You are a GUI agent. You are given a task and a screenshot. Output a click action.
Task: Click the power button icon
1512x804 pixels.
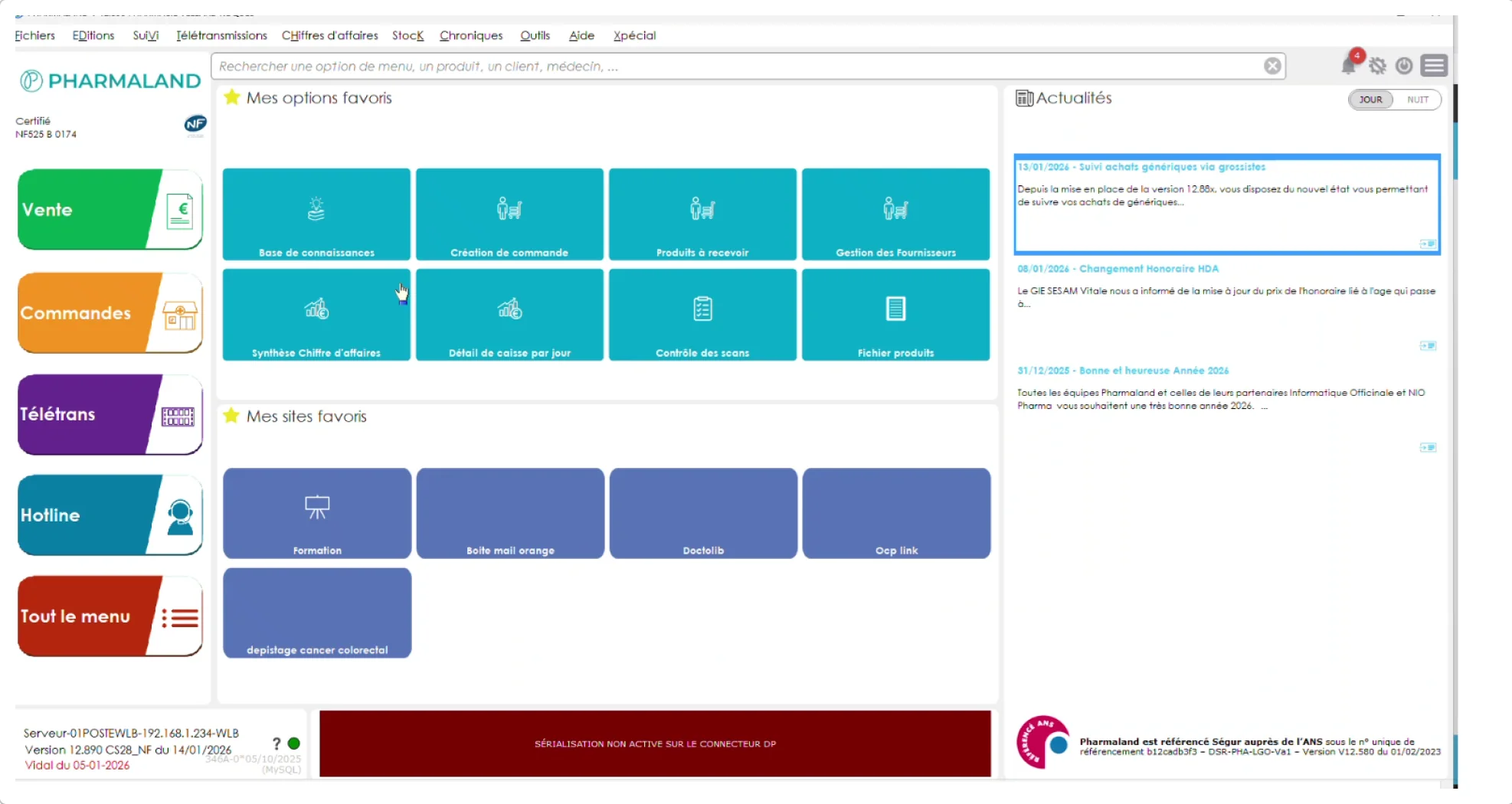coord(1404,66)
